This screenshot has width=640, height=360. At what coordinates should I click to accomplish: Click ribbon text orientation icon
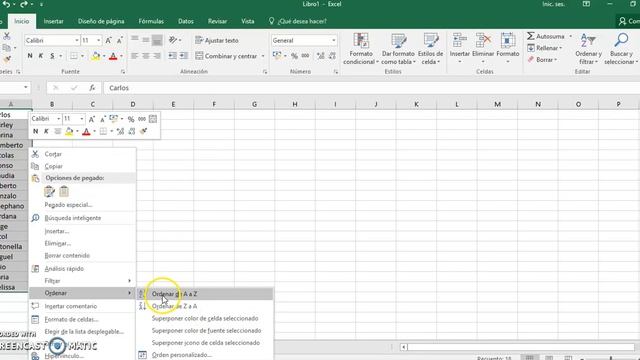tap(173, 40)
